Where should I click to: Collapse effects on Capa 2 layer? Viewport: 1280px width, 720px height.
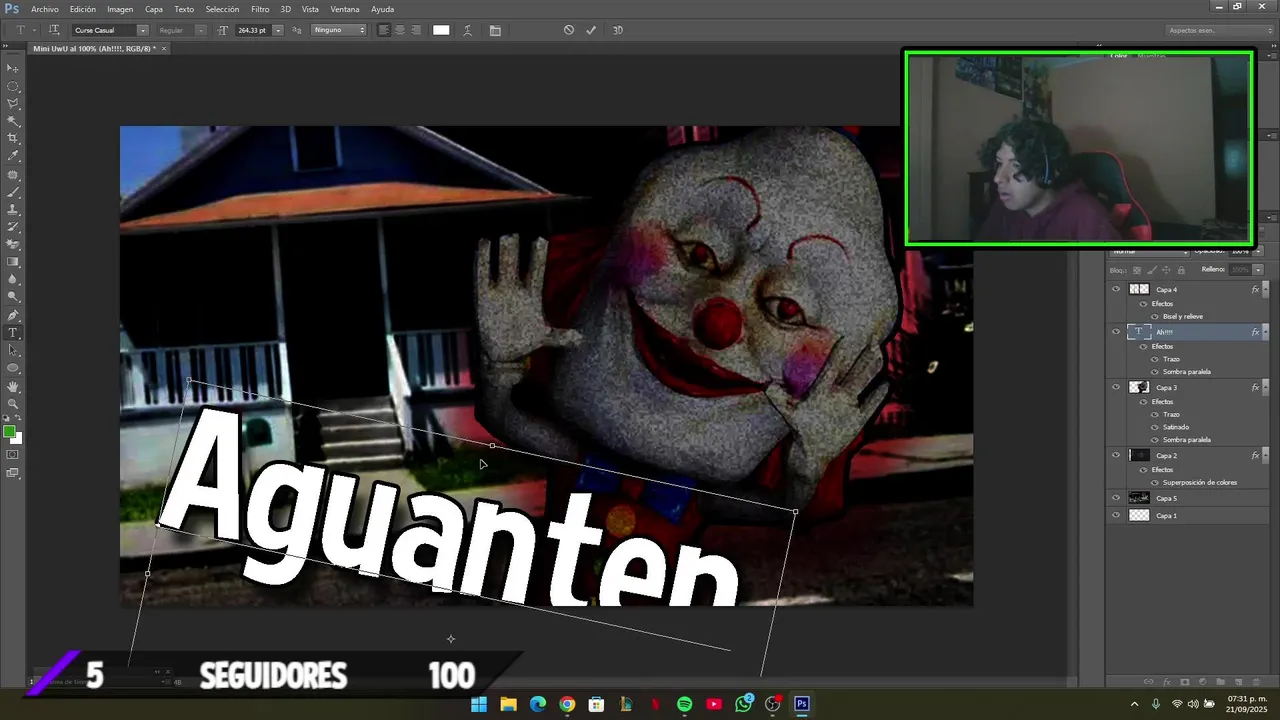click(1265, 455)
